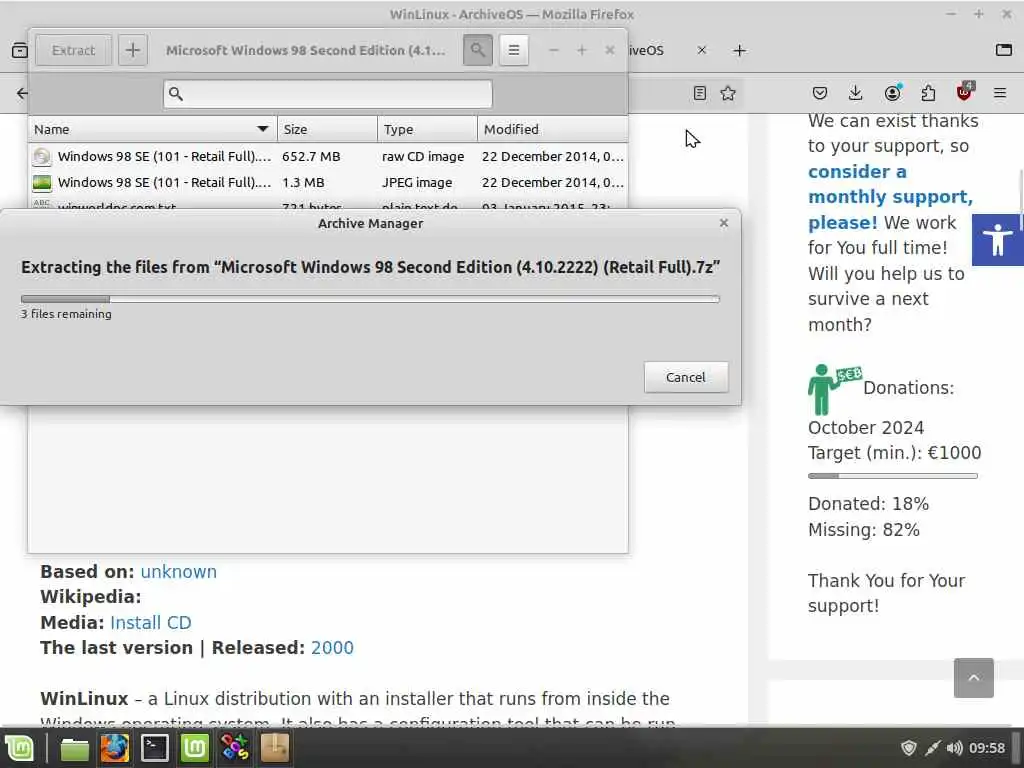Click the 652.7 MB size cell
Screen dimensions: 1024x768
click(311, 156)
